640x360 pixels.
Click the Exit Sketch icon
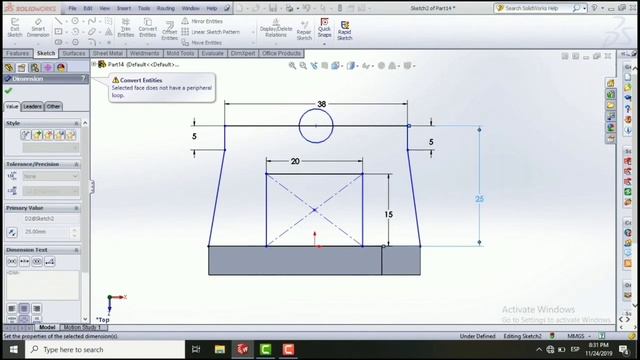(15, 28)
